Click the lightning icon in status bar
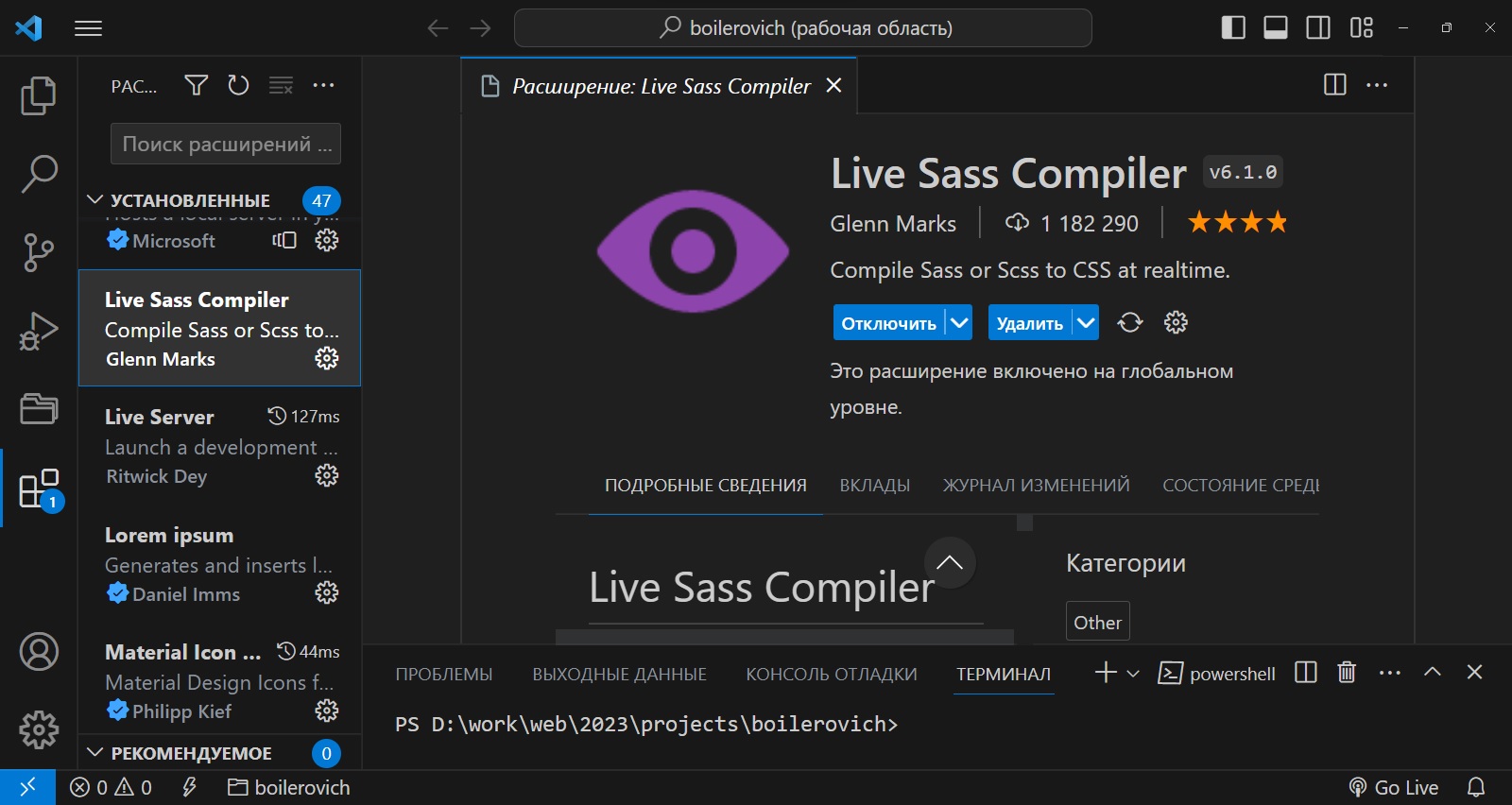1512x805 pixels. (x=189, y=787)
